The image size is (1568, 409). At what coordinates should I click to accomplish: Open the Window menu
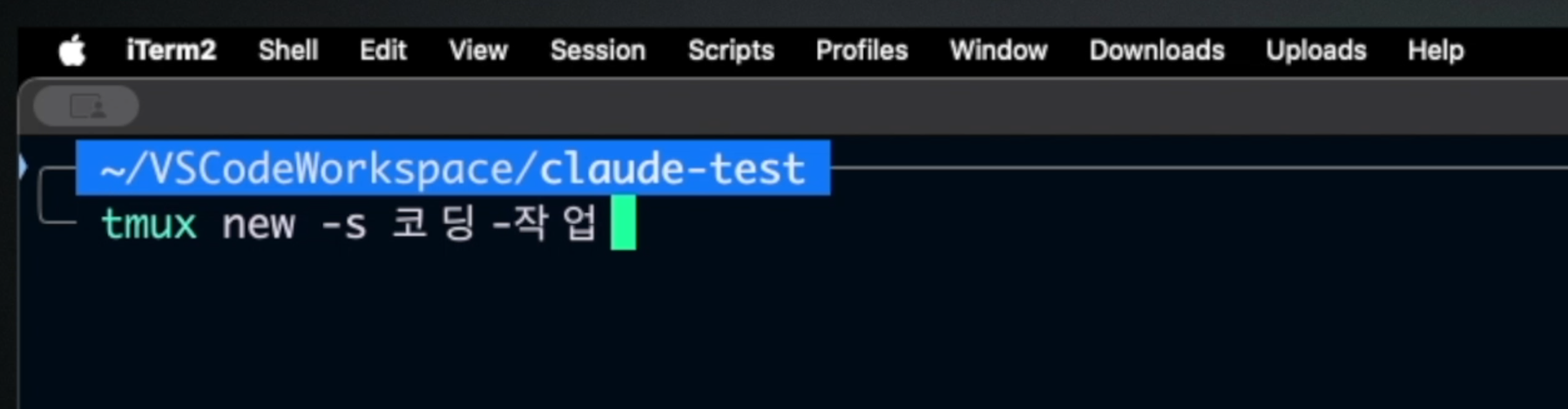point(998,51)
